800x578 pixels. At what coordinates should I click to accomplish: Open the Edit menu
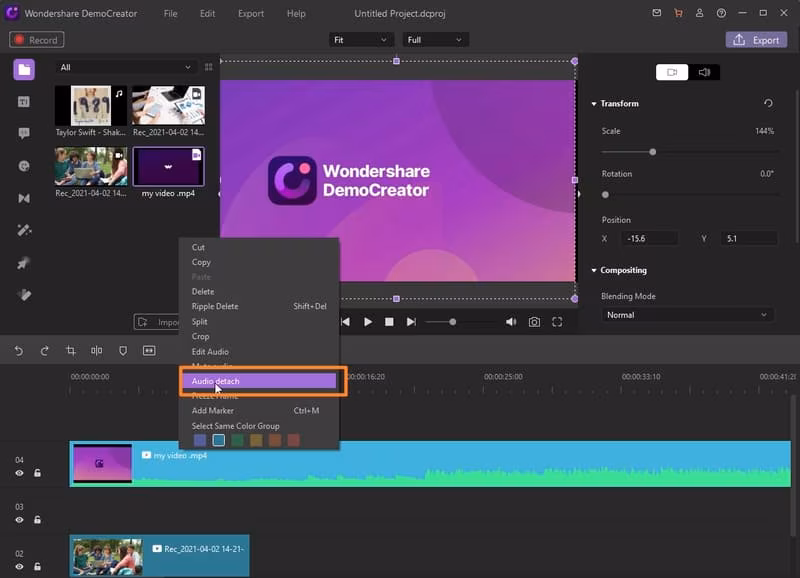(x=207, y=14)
